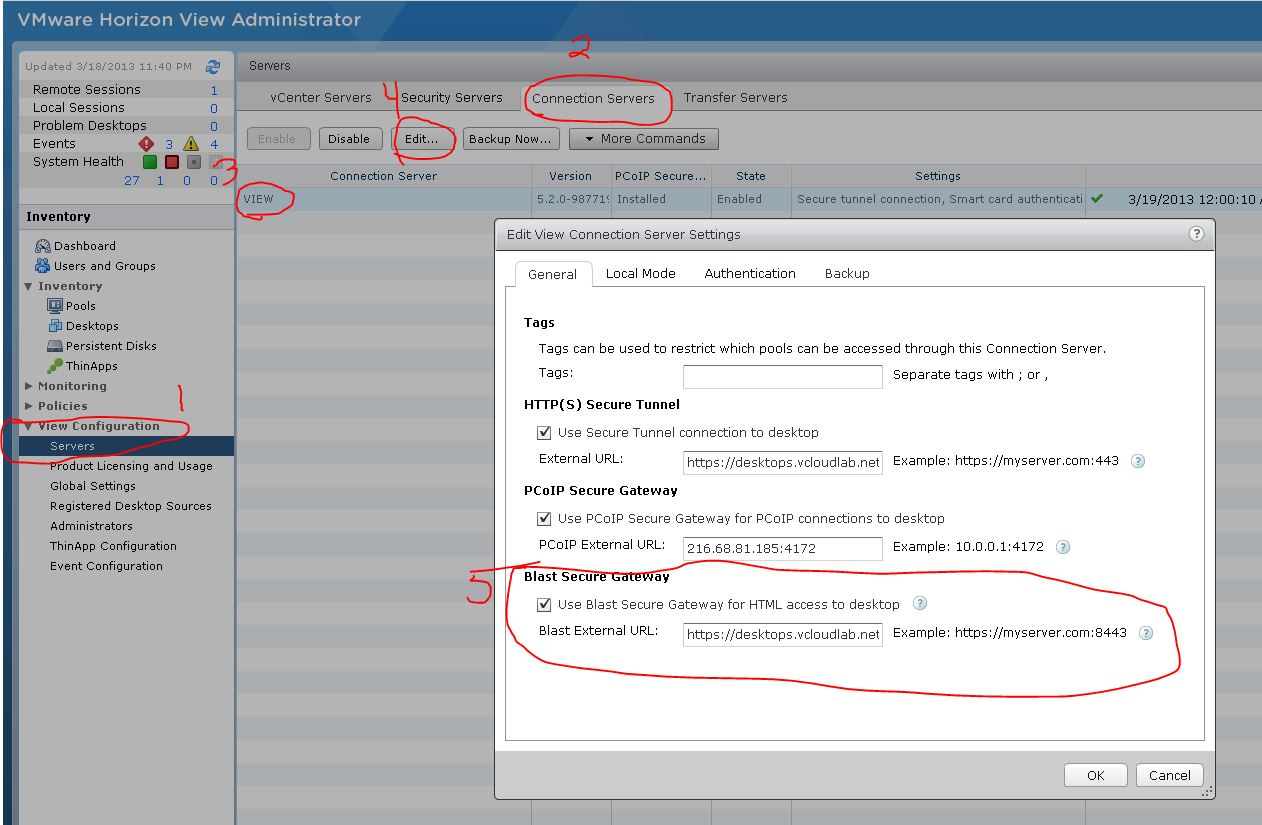The image size is (1262, 825).
Task: Click help icon beside HTTP(S) External URL example
Action: pos(1137,462)
